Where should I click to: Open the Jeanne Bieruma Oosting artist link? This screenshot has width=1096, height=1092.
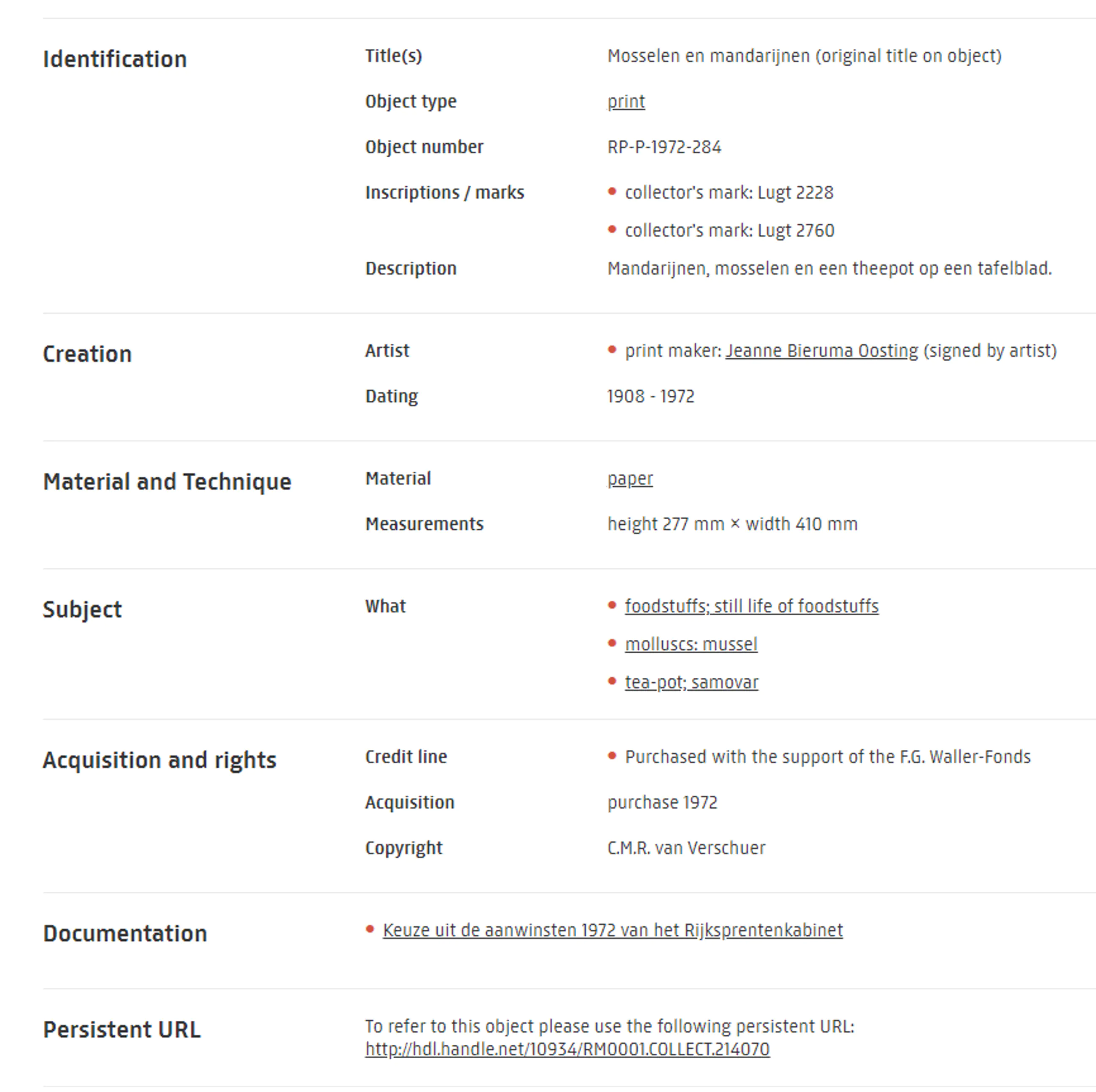pyautogui.click(x=821, y=351)
